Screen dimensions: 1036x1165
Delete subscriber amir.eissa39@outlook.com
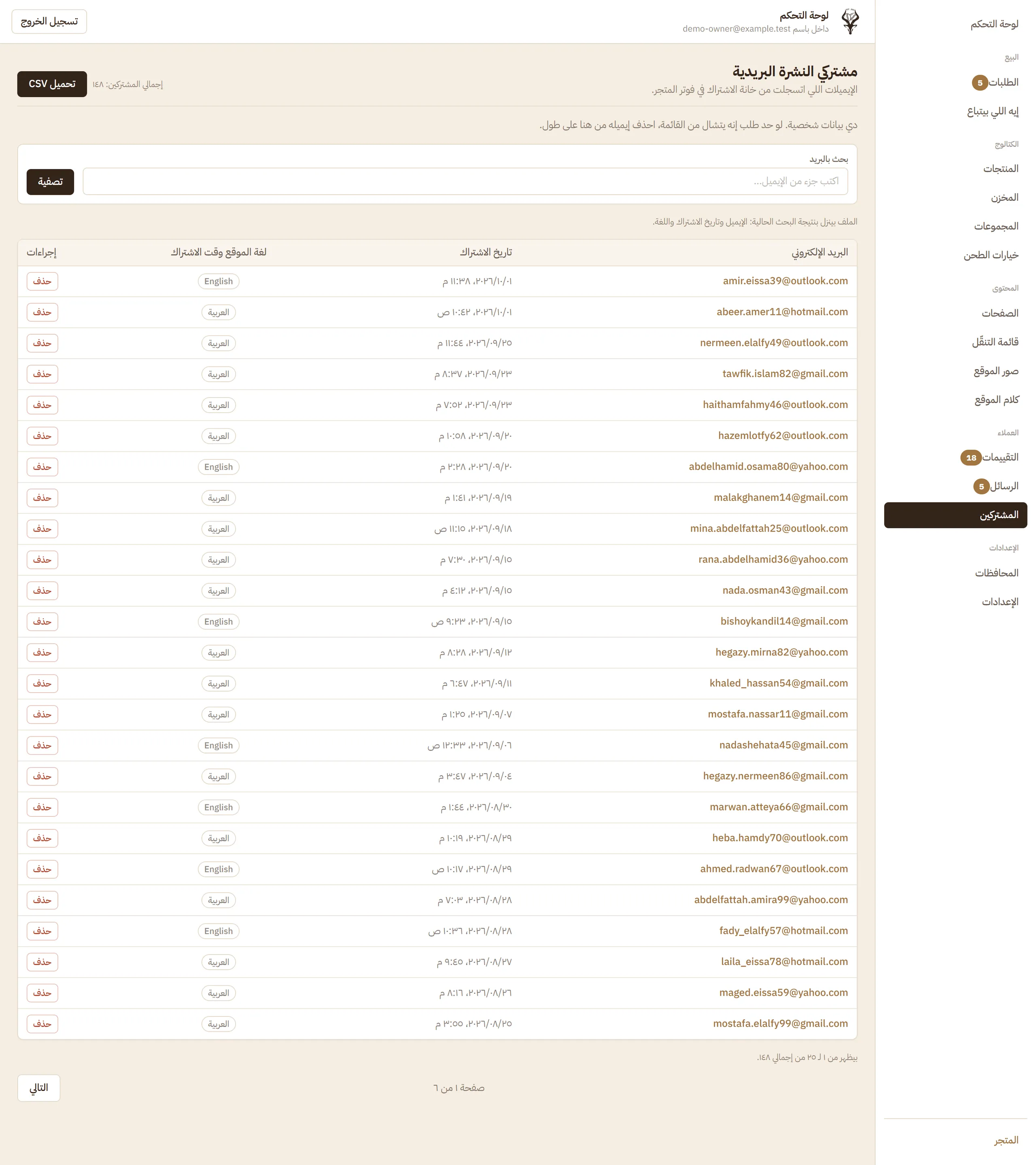(x=42, y=281)
